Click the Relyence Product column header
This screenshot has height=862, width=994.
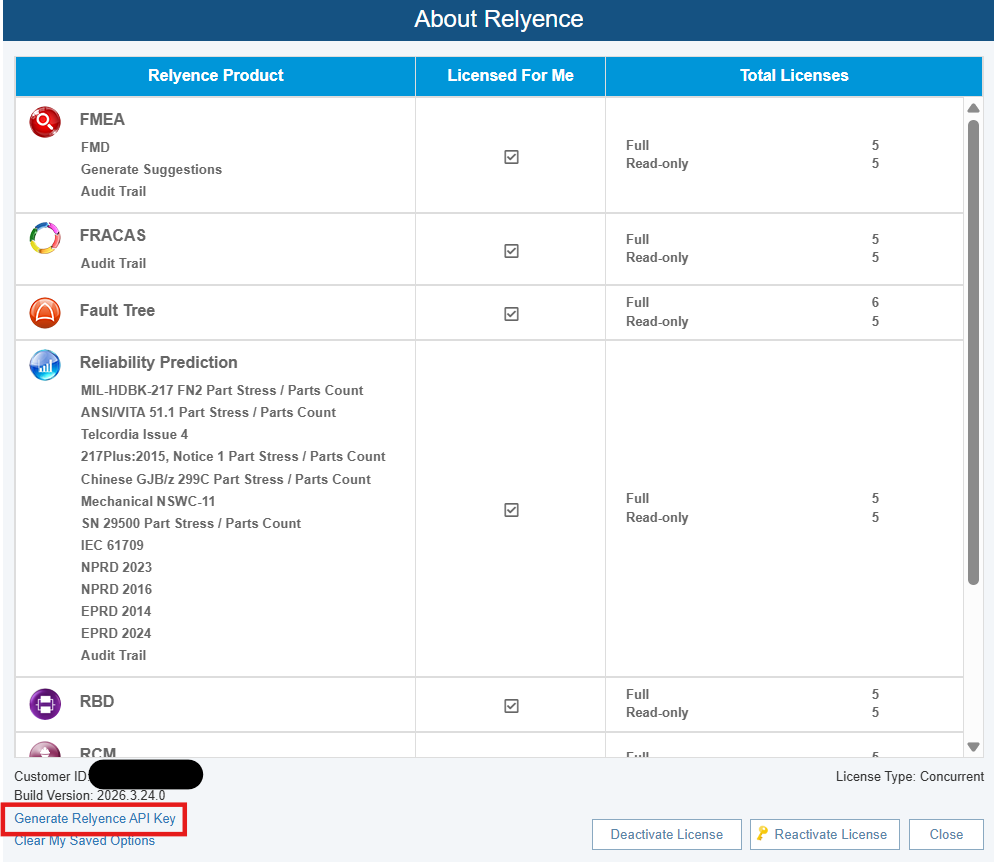pos(216,76)
